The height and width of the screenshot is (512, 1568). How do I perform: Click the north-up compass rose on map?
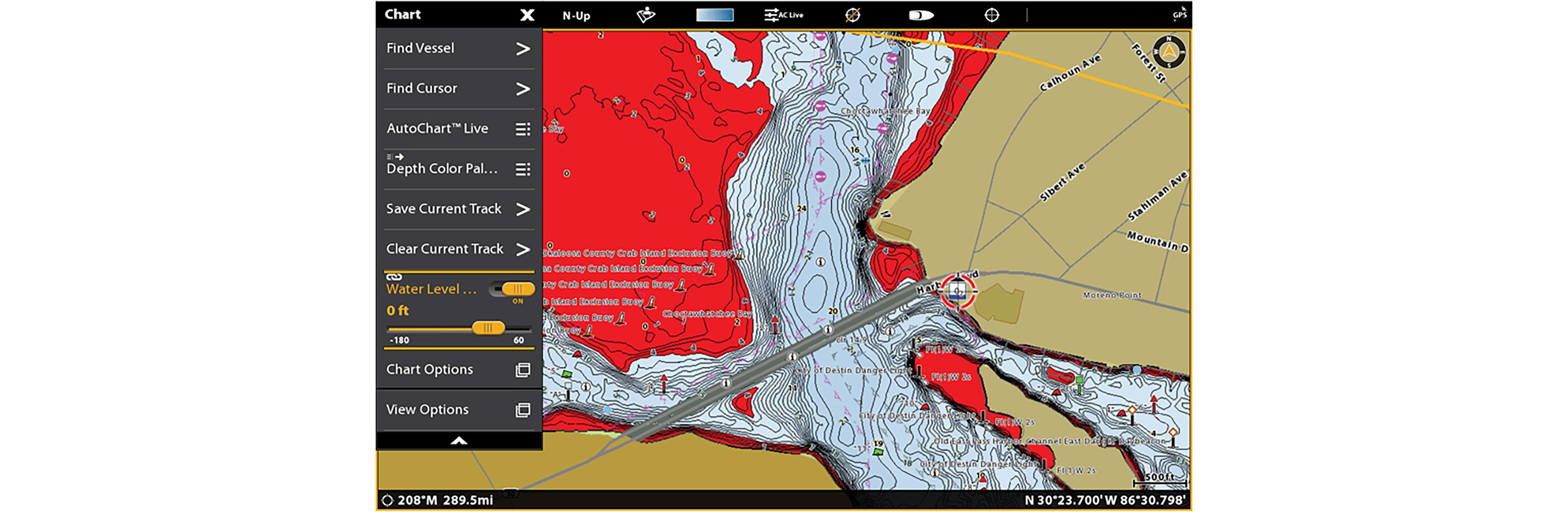(1169, 52)
